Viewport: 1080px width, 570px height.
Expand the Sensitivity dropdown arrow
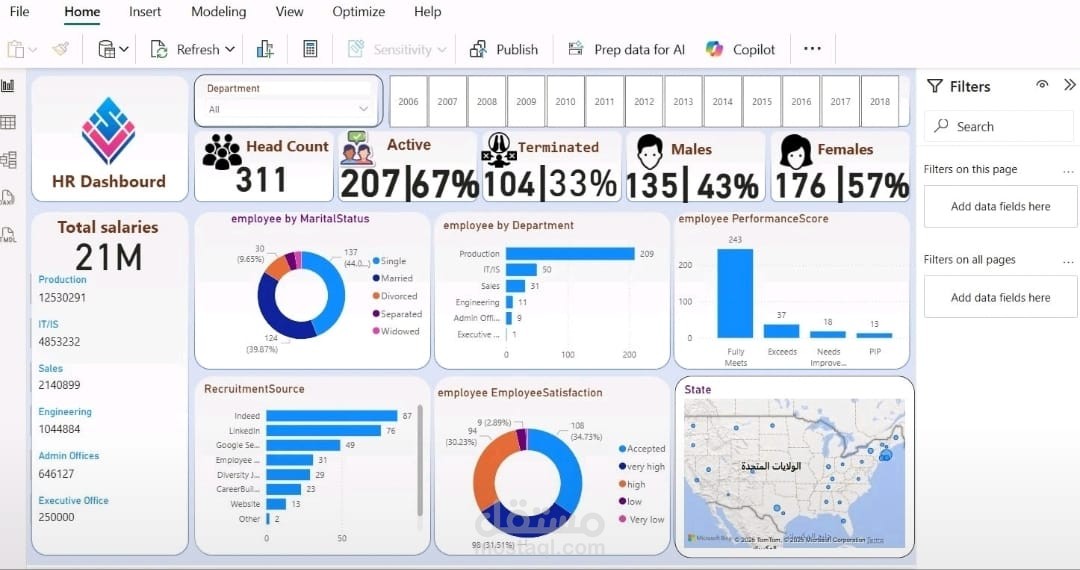pos(442,50)
